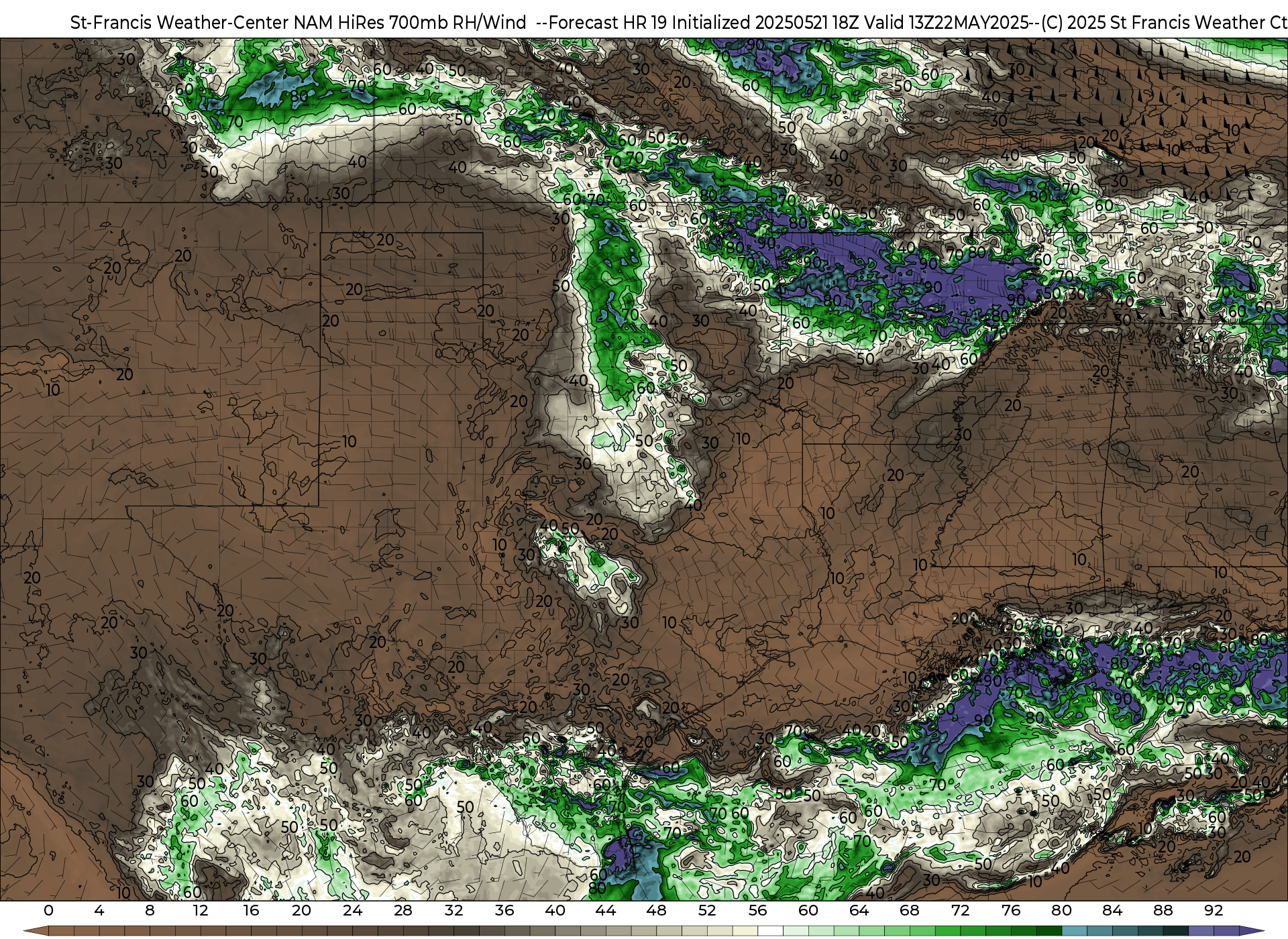The width and height of the screenshot is (1288, 939).
Task: Pick the white swatch below 56 on colorbar
Action: 770,931
